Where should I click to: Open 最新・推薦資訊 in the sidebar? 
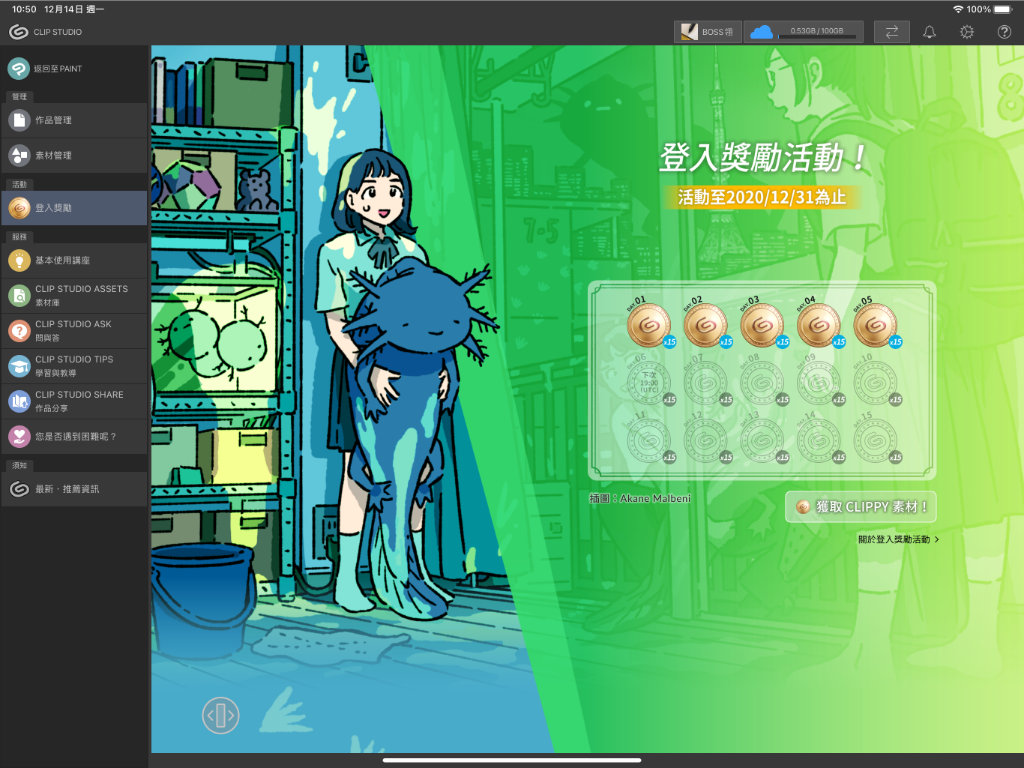(74, 489)
